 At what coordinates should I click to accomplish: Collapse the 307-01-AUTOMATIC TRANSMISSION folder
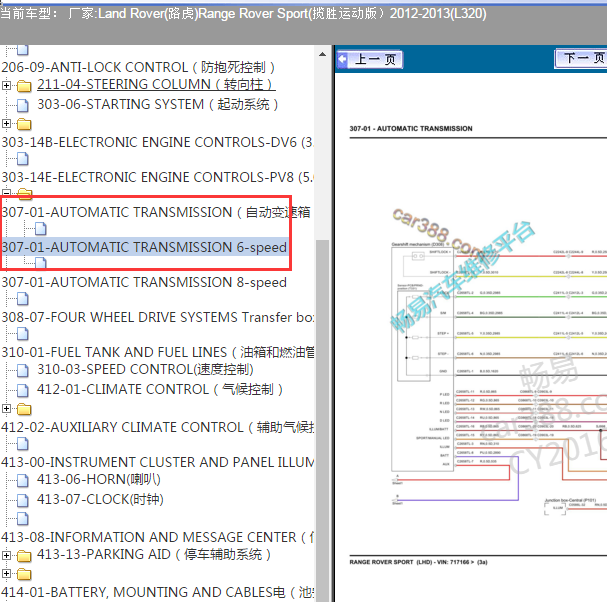pyautogui.click(x=6, y=192)
